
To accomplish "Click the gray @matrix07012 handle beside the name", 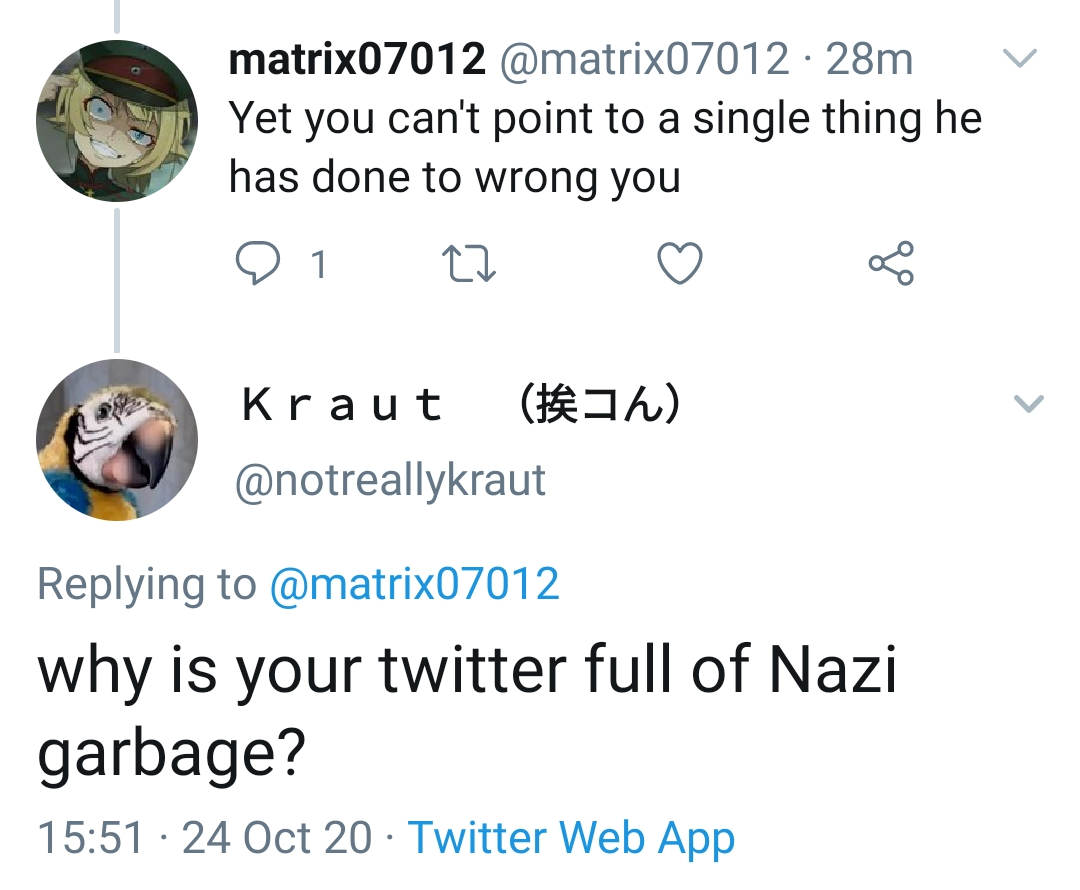I will tap(643, 60).
